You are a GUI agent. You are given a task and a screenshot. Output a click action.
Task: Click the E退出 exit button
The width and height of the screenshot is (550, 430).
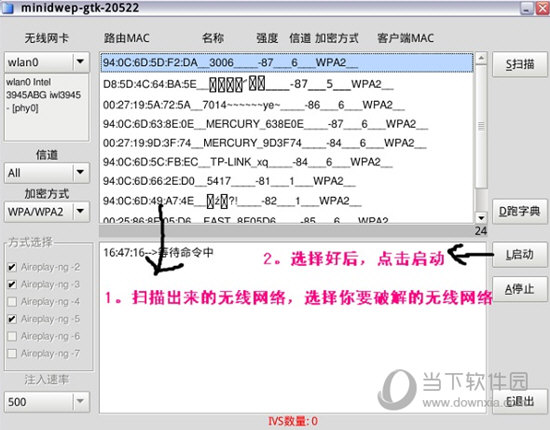click(x=519, y=402)
